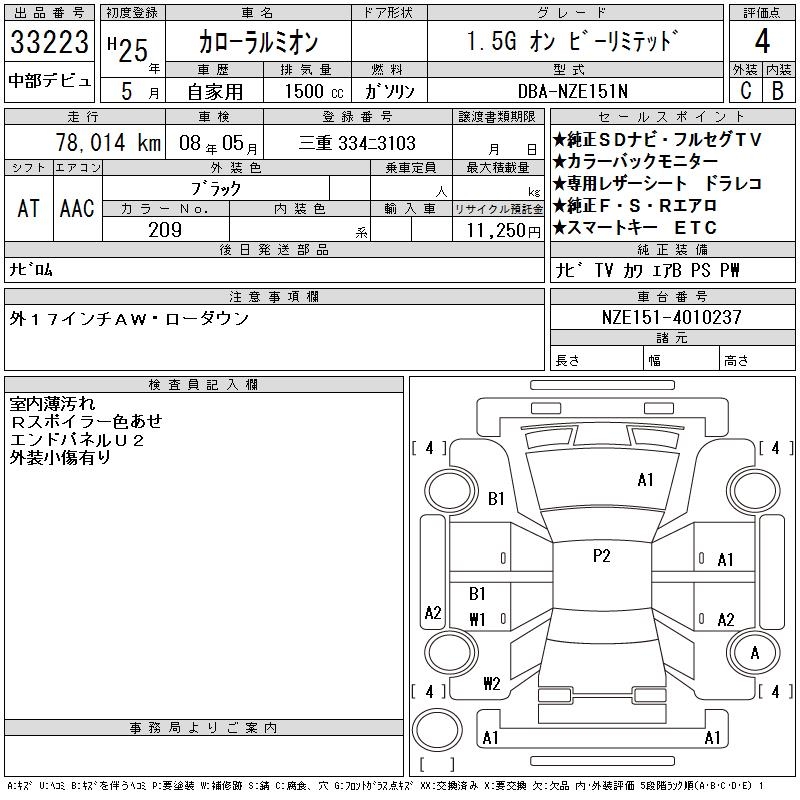Screen dimensions: 800x800
Task: Select venue label 中部デビュ
Action: point(49,81)
